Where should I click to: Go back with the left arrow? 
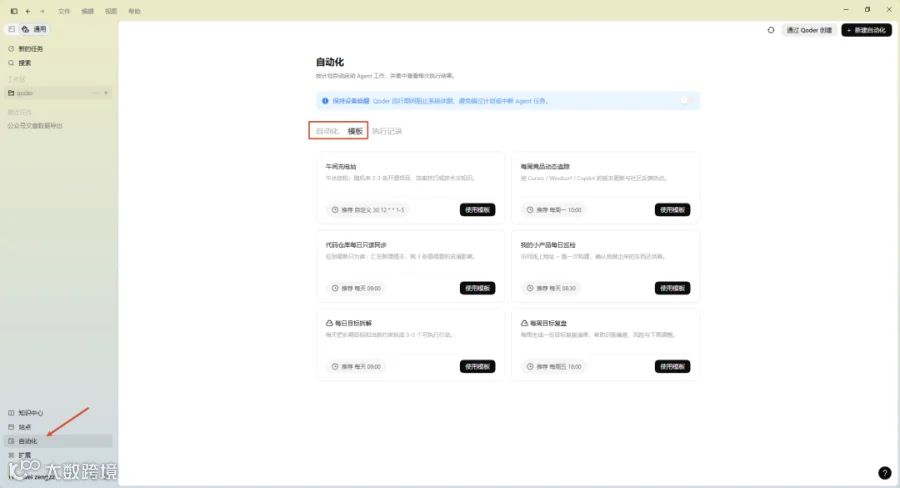click(x=28, y=11)
